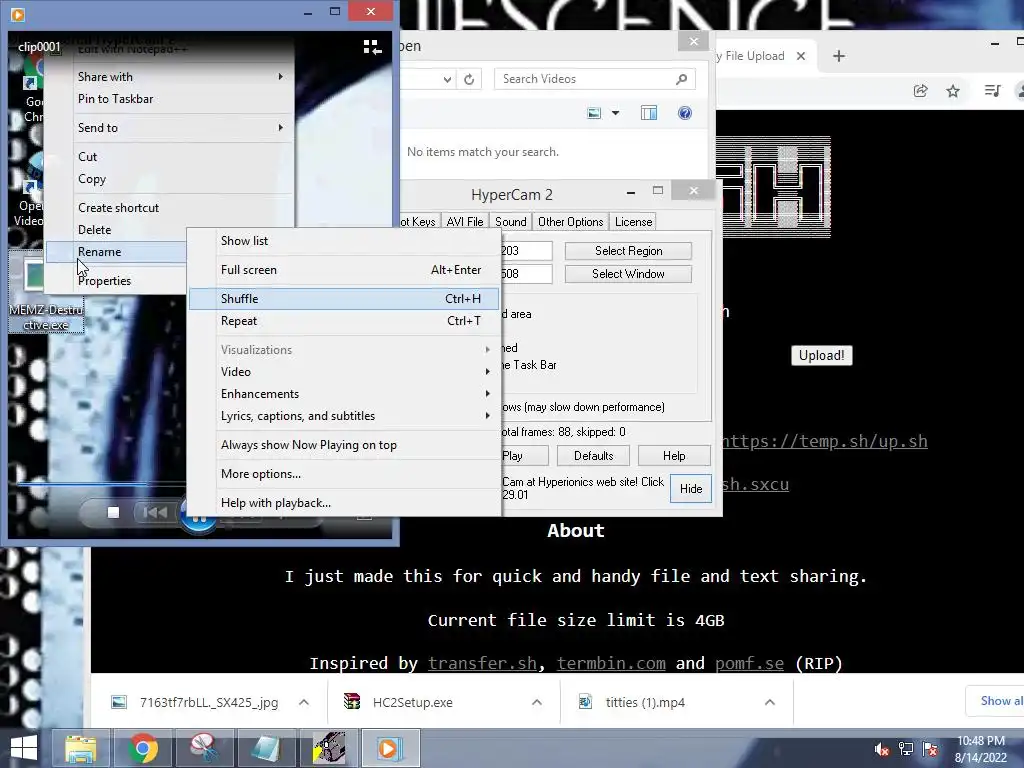Screen dimensions: 1024x768
Task: Toggle Shuffle in the playback menu
Action: coord(344,298)
